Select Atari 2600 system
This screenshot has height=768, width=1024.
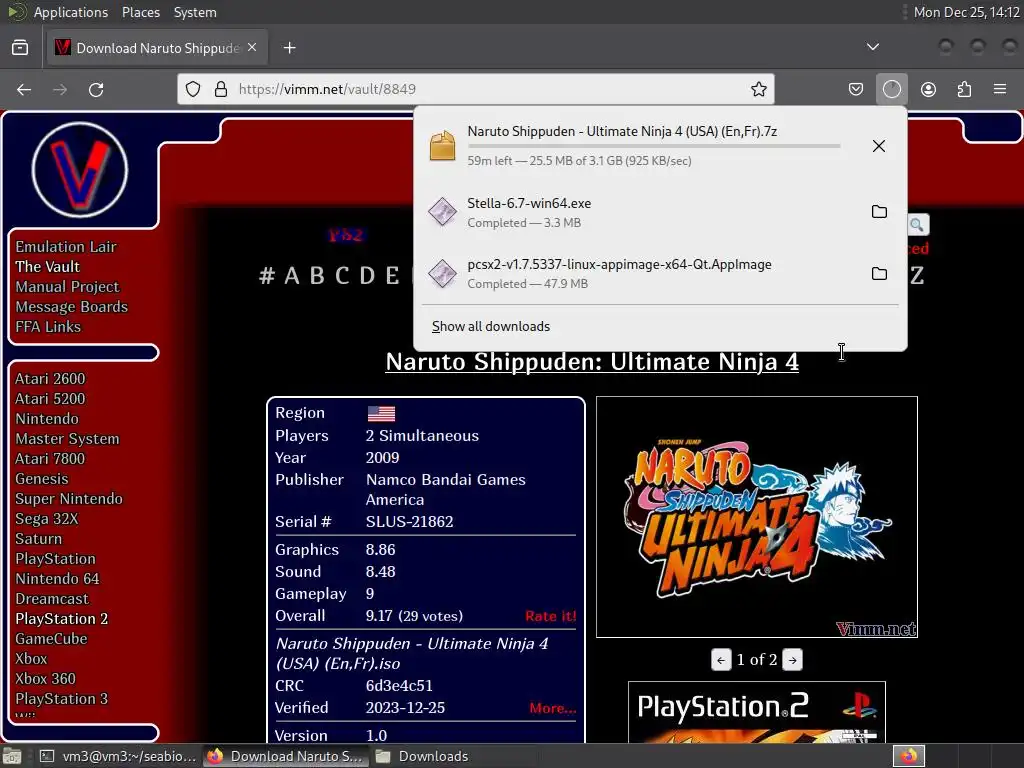(50, 379)
